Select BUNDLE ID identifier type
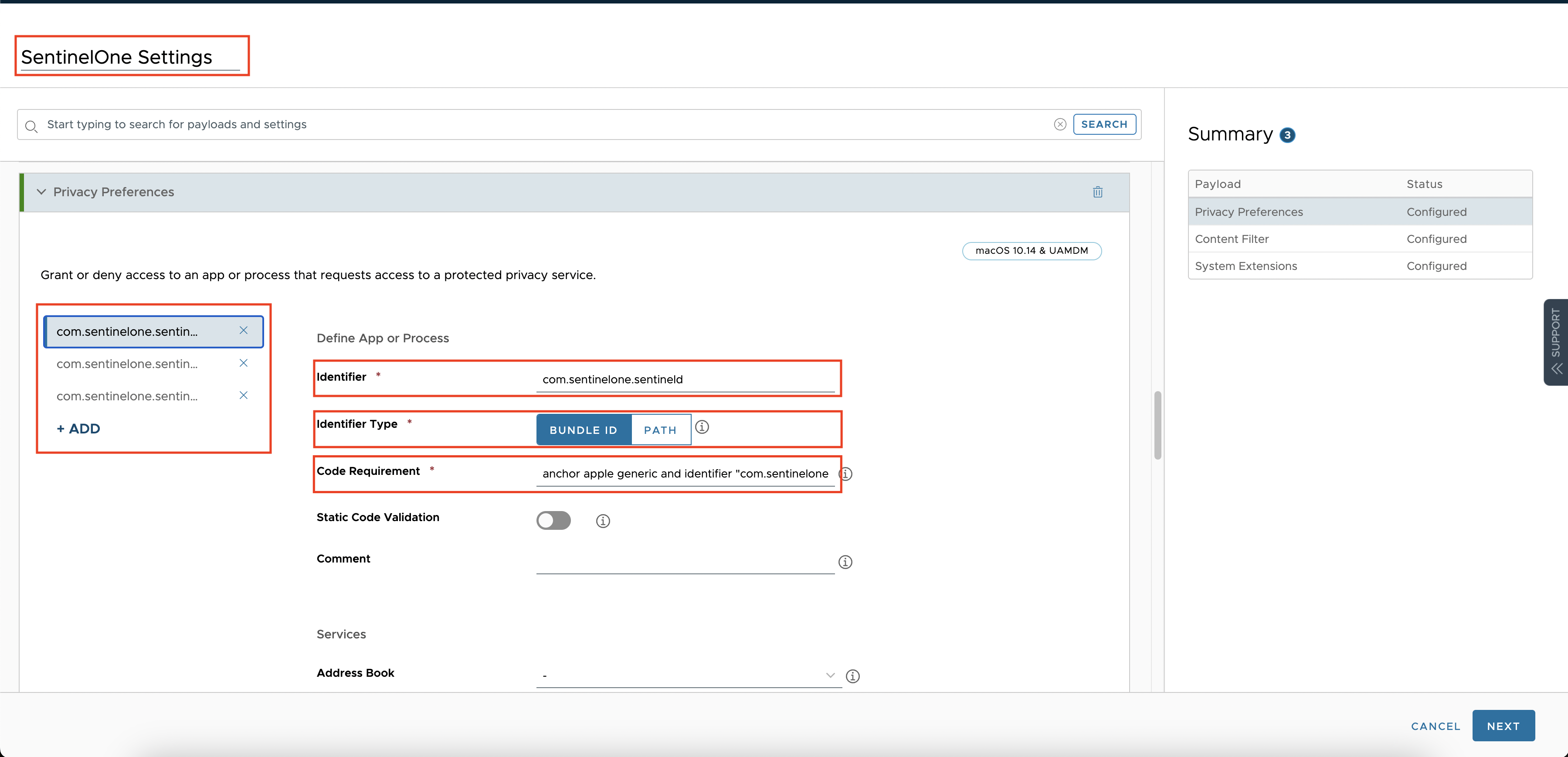The height and width of the screenshot is (757, 1568). tap(584, 430)
